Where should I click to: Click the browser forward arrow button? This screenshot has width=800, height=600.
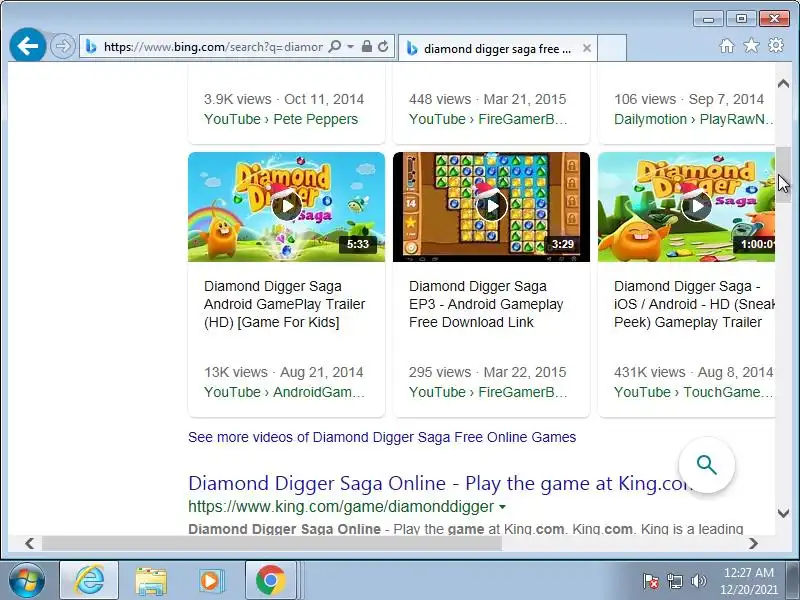63,46
